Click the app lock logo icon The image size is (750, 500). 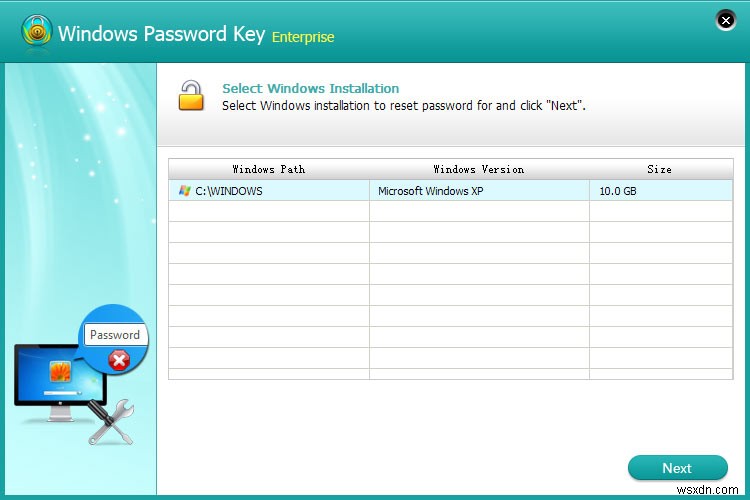pyautogui.click(x=34, y=31)
